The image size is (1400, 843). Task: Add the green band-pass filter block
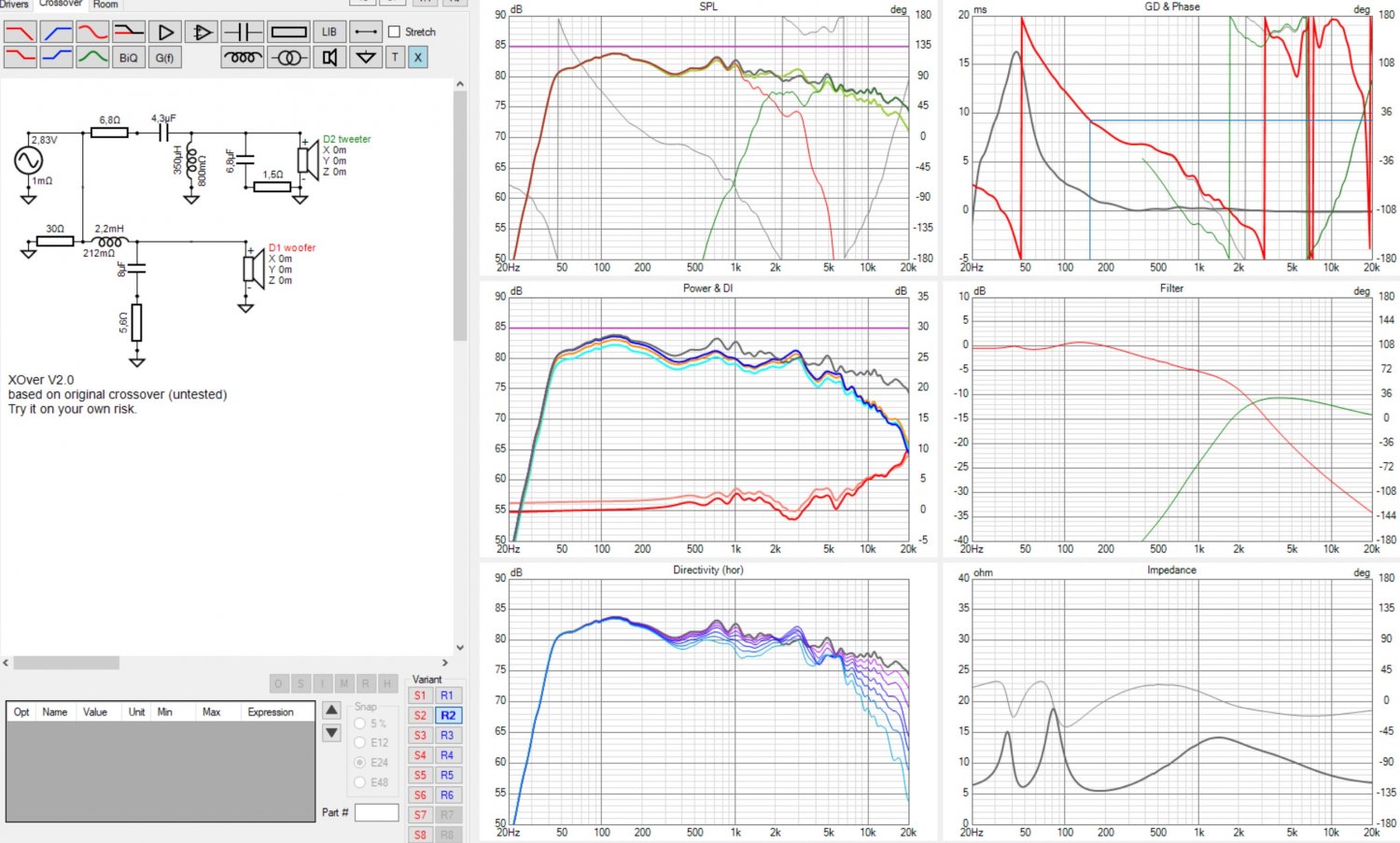[x=92, y=57]
